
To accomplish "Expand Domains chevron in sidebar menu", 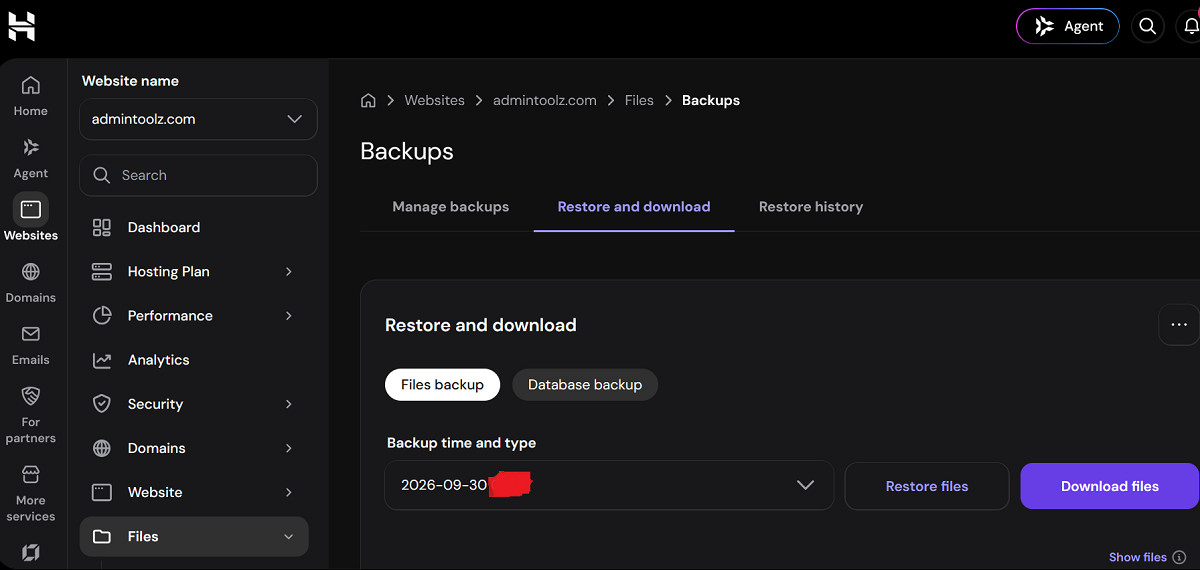I will (x=289, y=448).
